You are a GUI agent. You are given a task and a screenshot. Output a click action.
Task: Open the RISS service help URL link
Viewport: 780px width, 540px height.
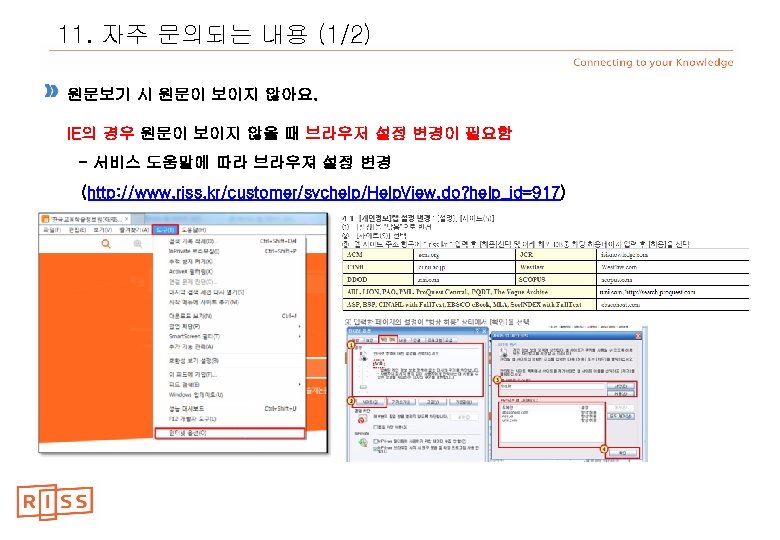[x=323, y=192]
